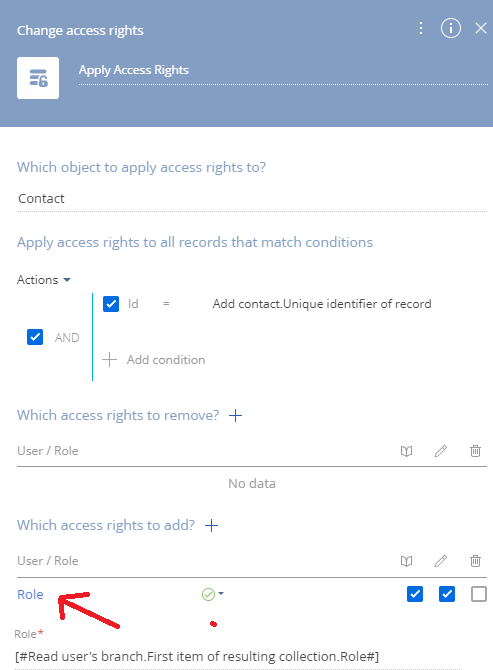
Task: Click the plus icon beside Add condition
Action: [109, 360]
